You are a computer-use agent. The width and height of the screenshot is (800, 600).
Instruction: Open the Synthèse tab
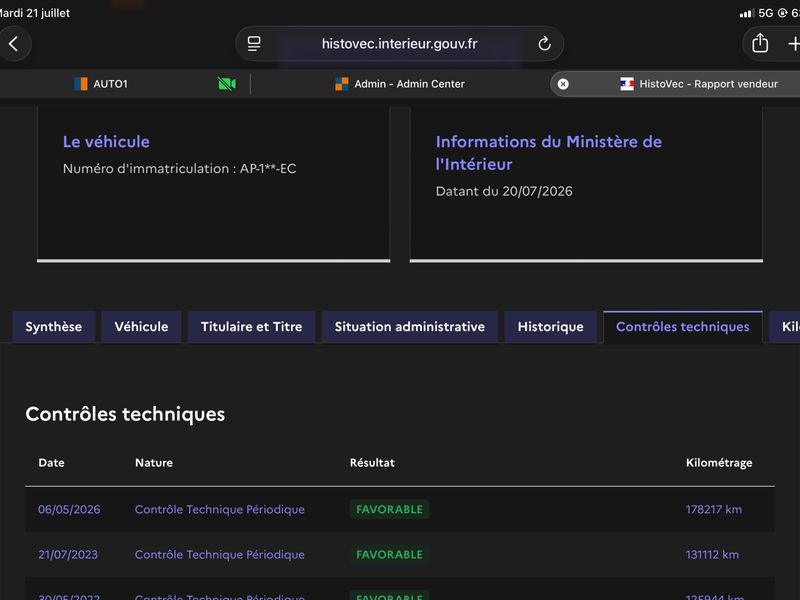coord(54,327)
